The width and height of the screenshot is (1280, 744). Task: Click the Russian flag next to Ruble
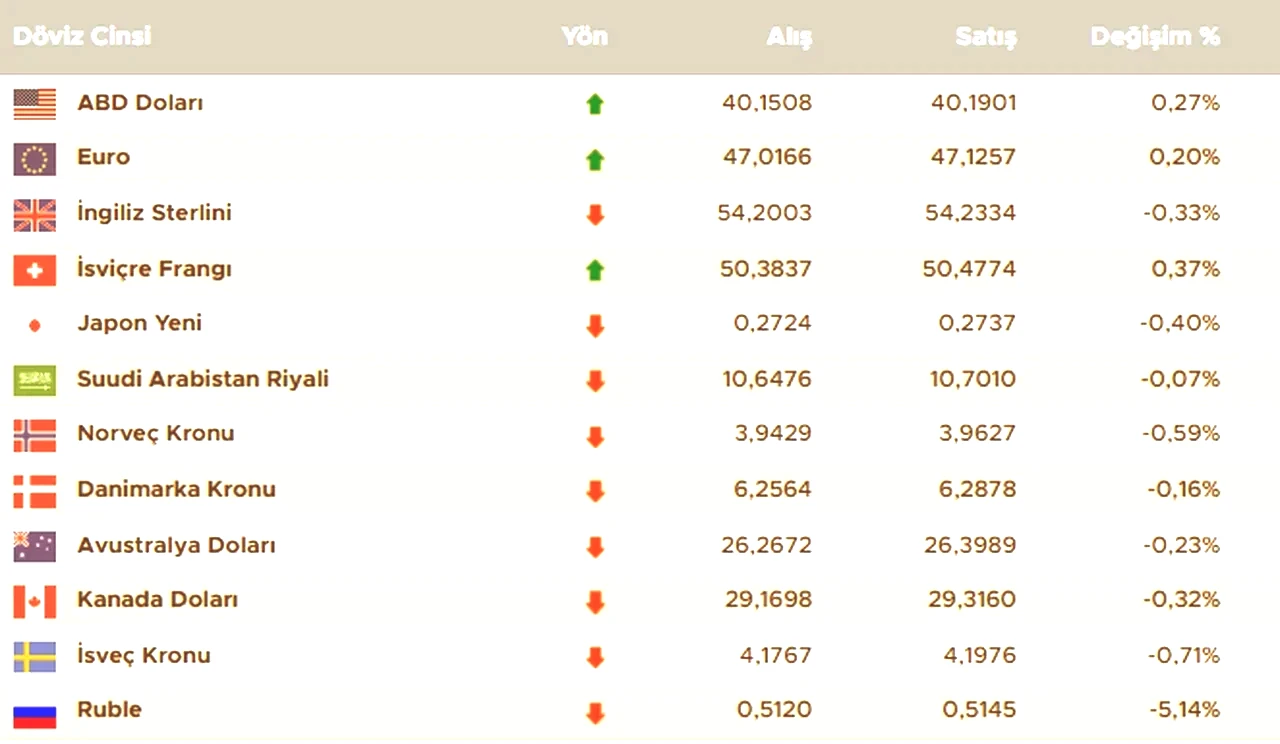click(x=35, y=714)
